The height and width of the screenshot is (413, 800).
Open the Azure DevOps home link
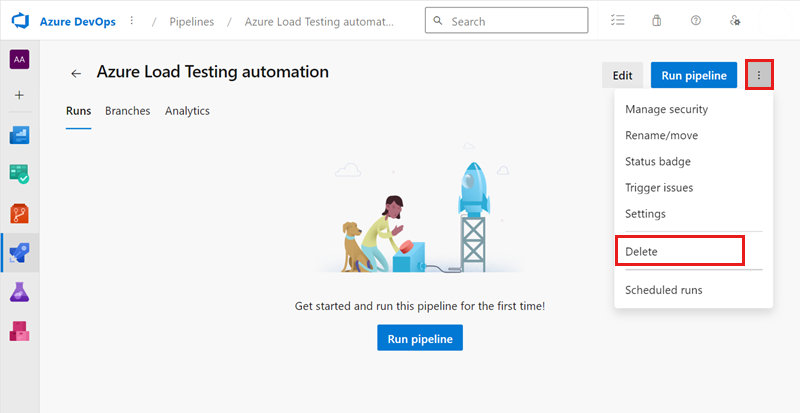pos(78,22)
